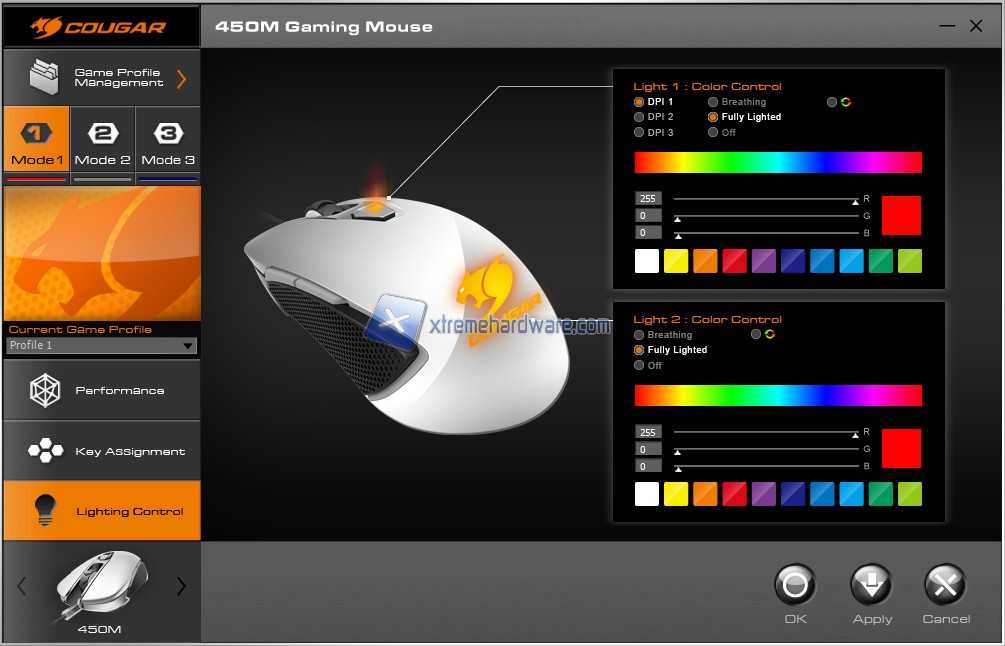This screenshot has height=646, width=1005.
Task: Open Key Assignment section
Action: [x=102, y=451]
